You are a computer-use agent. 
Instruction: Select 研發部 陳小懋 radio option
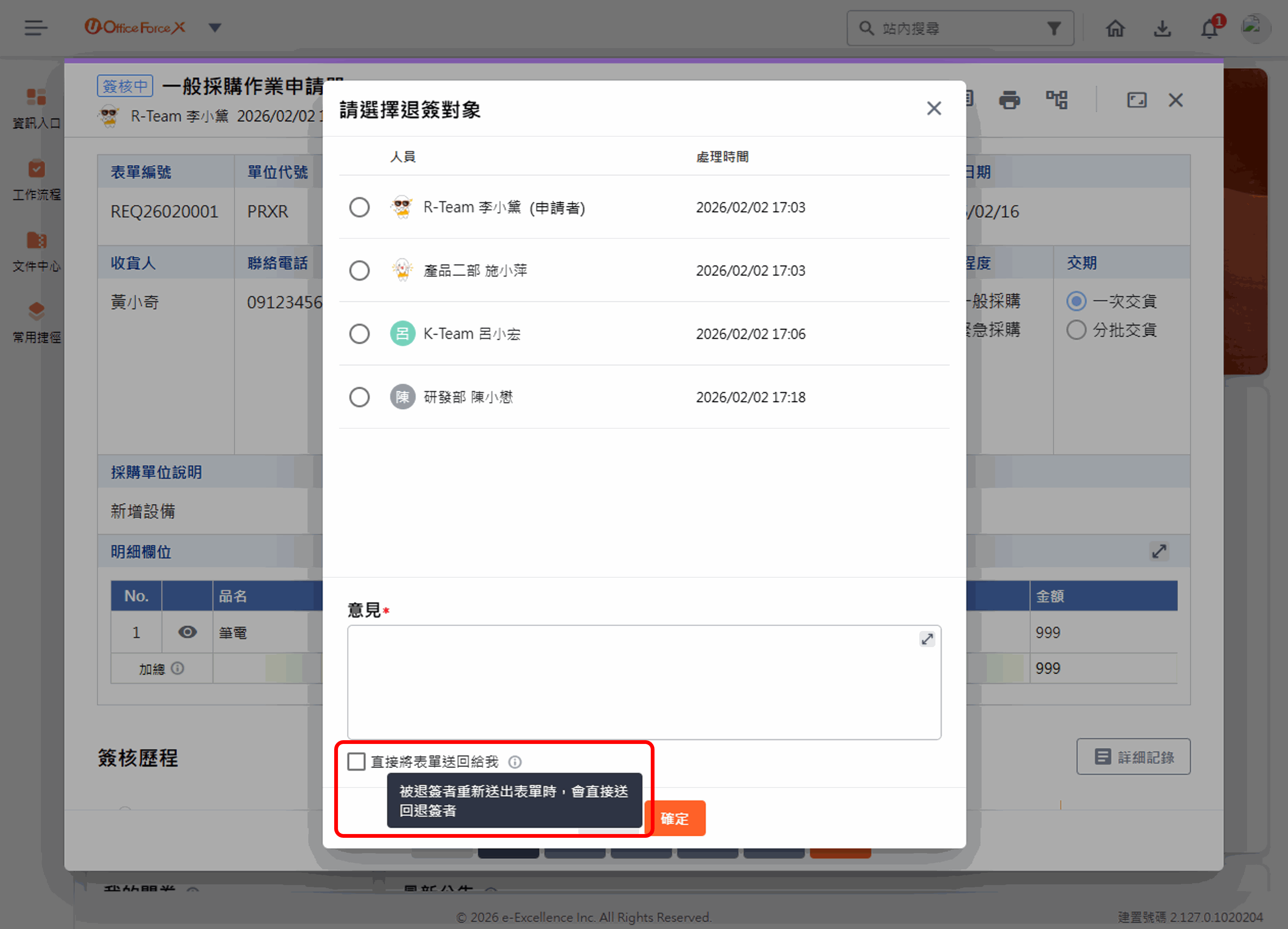click(359, 397)
